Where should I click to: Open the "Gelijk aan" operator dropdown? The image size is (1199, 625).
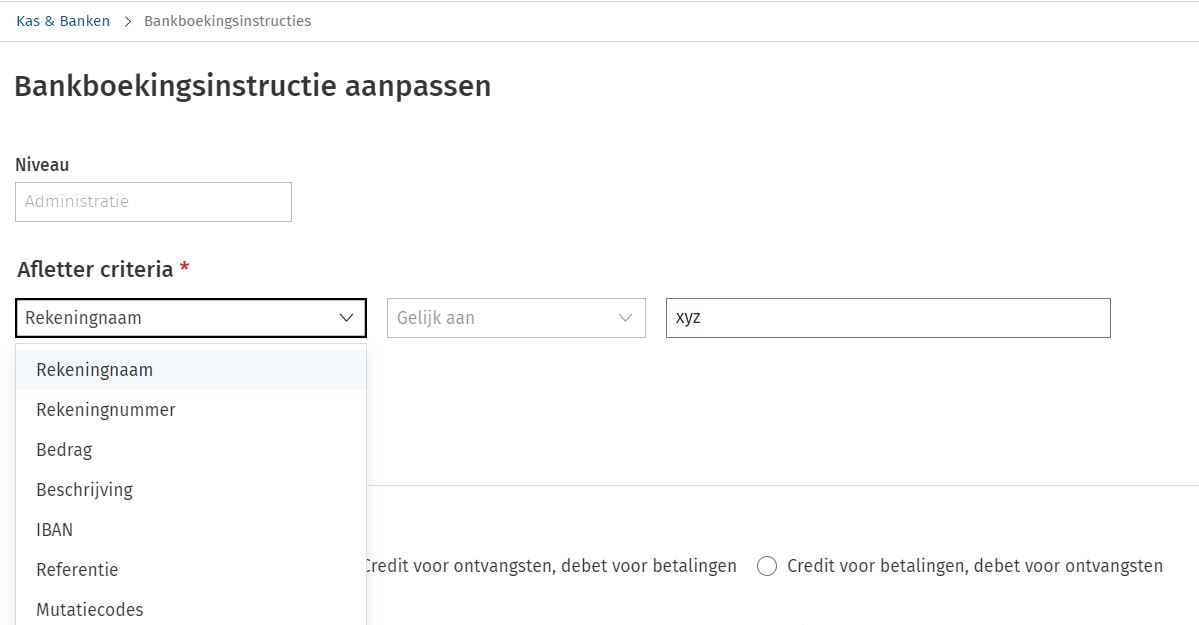(516, 317)
